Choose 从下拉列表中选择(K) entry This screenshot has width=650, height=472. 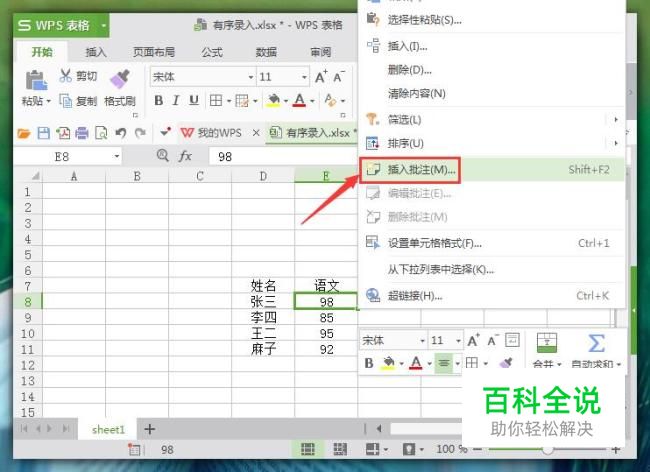pyautogui.click(x=492, y=269)
